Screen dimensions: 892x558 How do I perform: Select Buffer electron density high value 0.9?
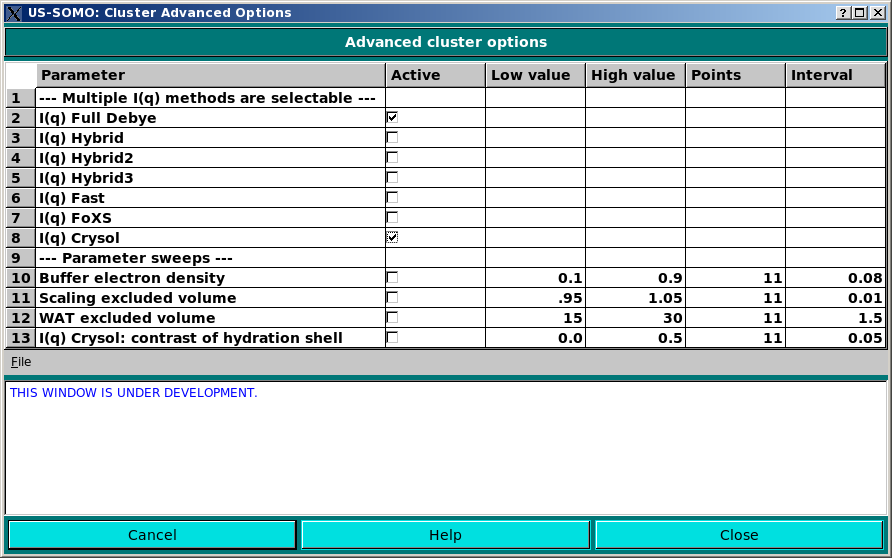pos(635,278)
